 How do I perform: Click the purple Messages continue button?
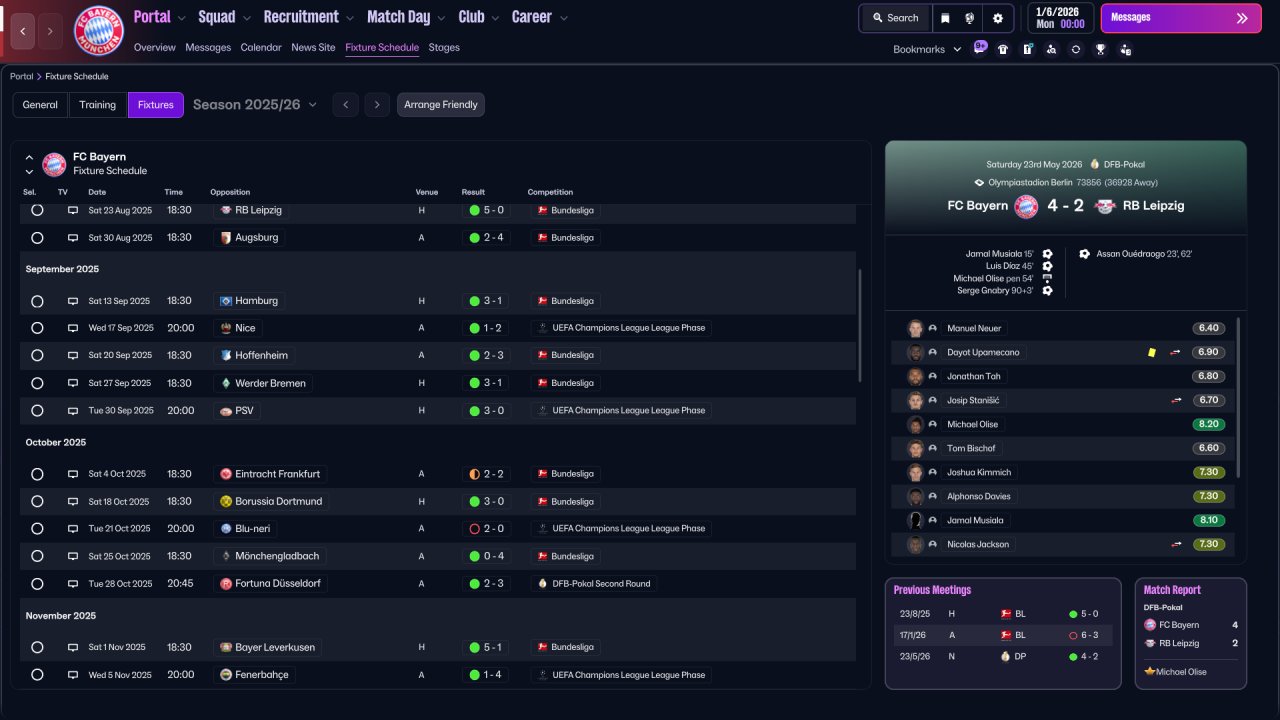(x=1181, y=18)
